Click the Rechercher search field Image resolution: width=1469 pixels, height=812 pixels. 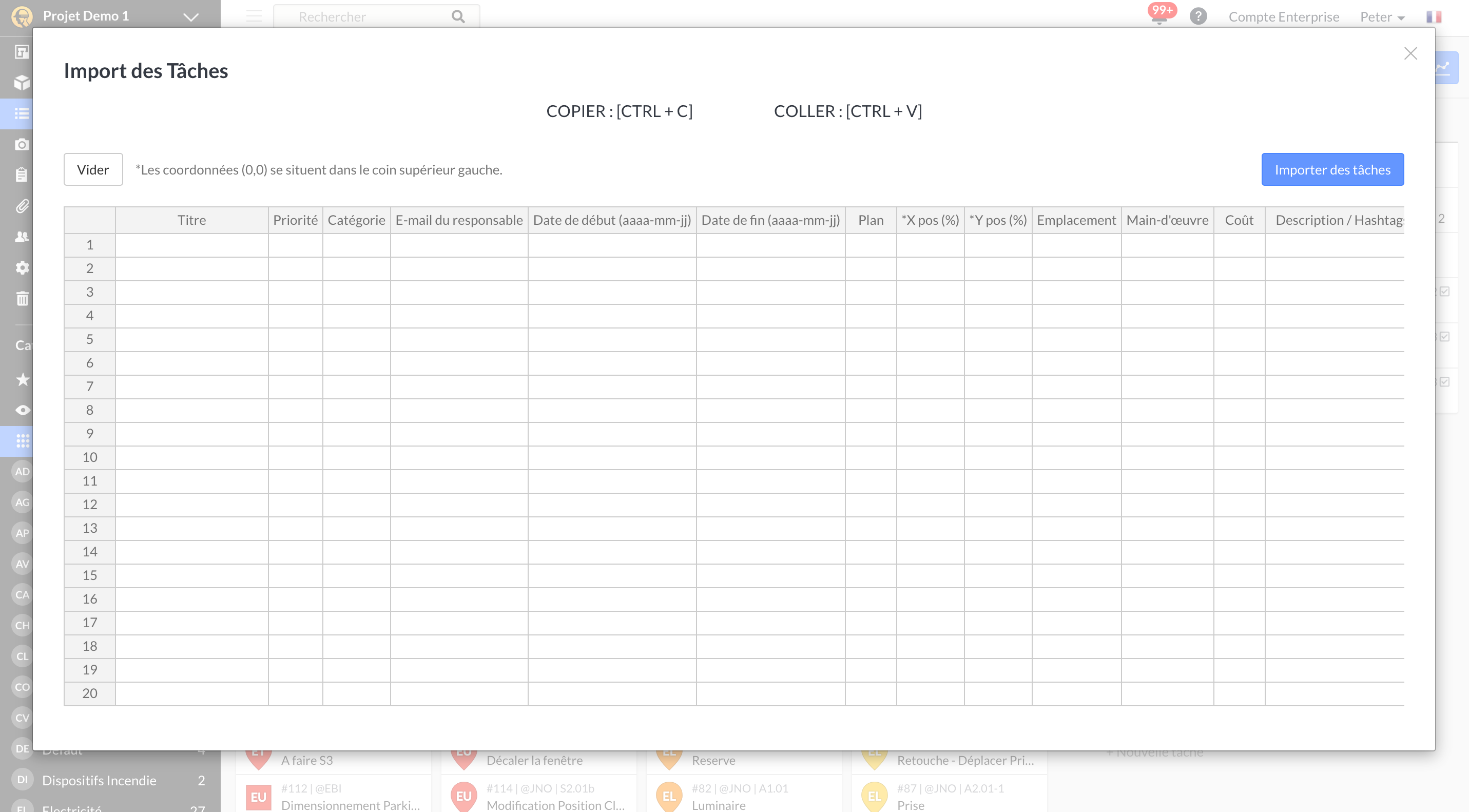(376, 16)
